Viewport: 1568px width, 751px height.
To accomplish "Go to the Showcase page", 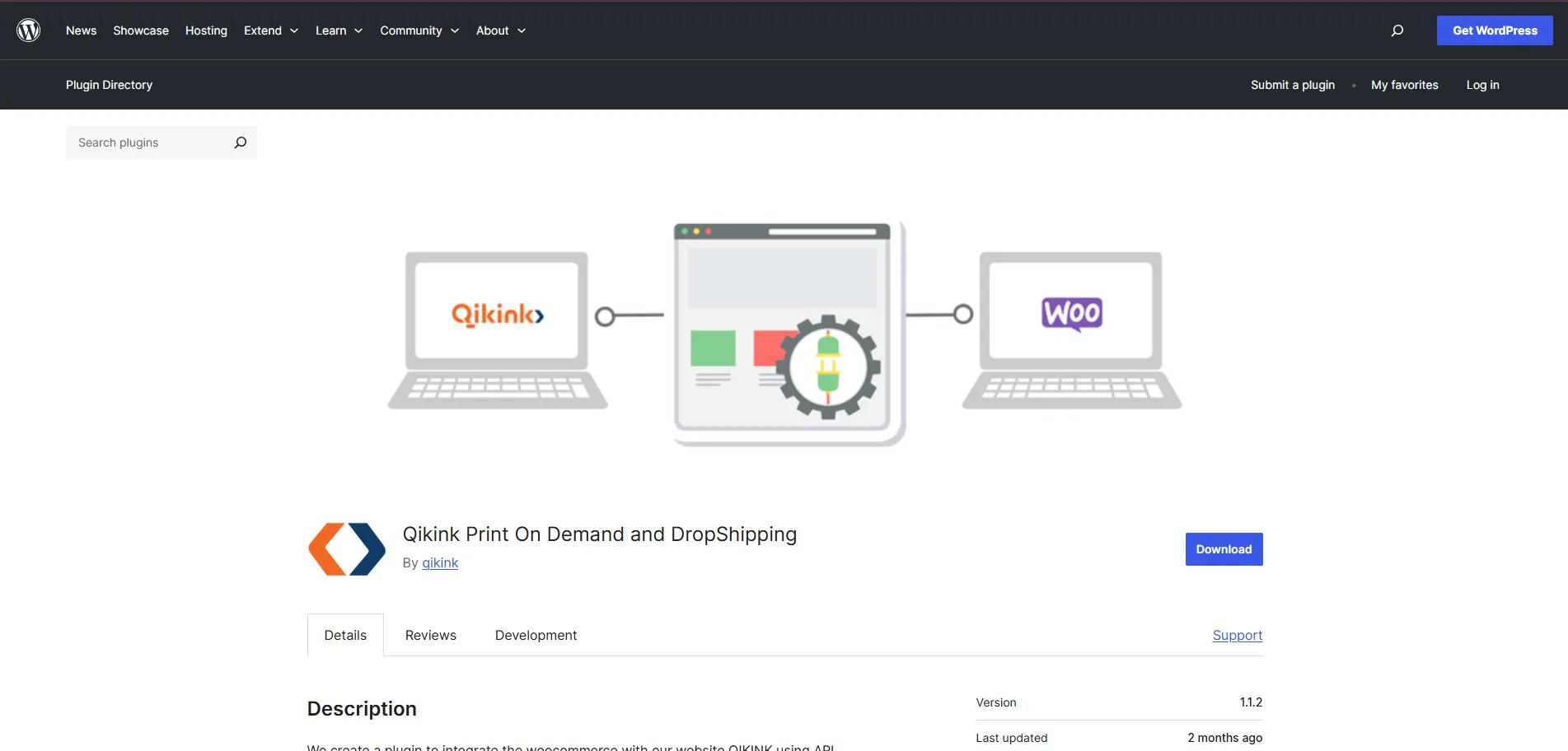I will [141, 30].
